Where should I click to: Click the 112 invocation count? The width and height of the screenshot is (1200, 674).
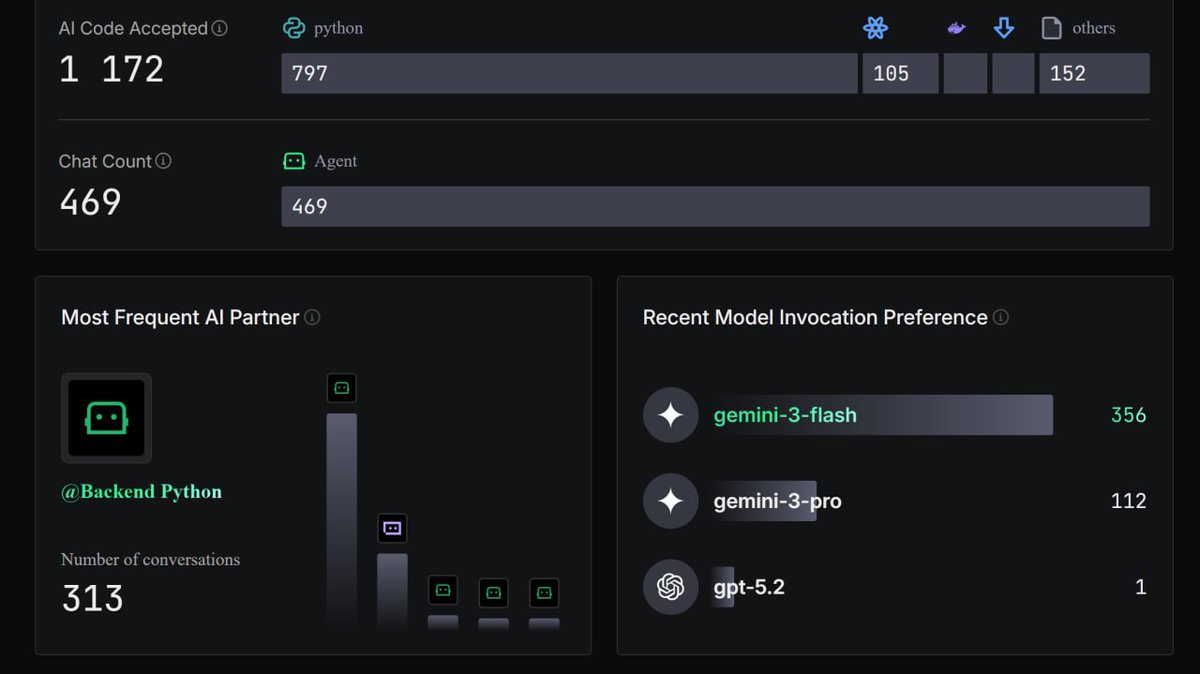tap(1128, 501)
